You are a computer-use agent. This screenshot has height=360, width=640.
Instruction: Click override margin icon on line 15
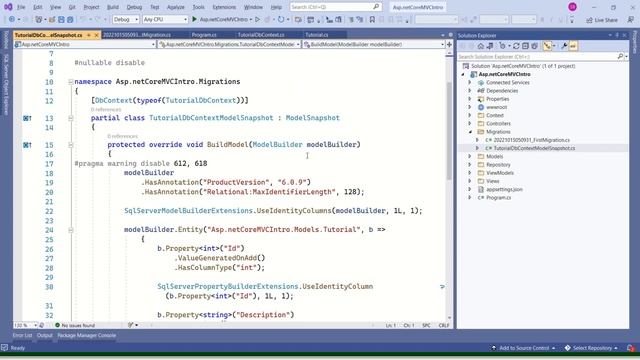click(27, 145)
